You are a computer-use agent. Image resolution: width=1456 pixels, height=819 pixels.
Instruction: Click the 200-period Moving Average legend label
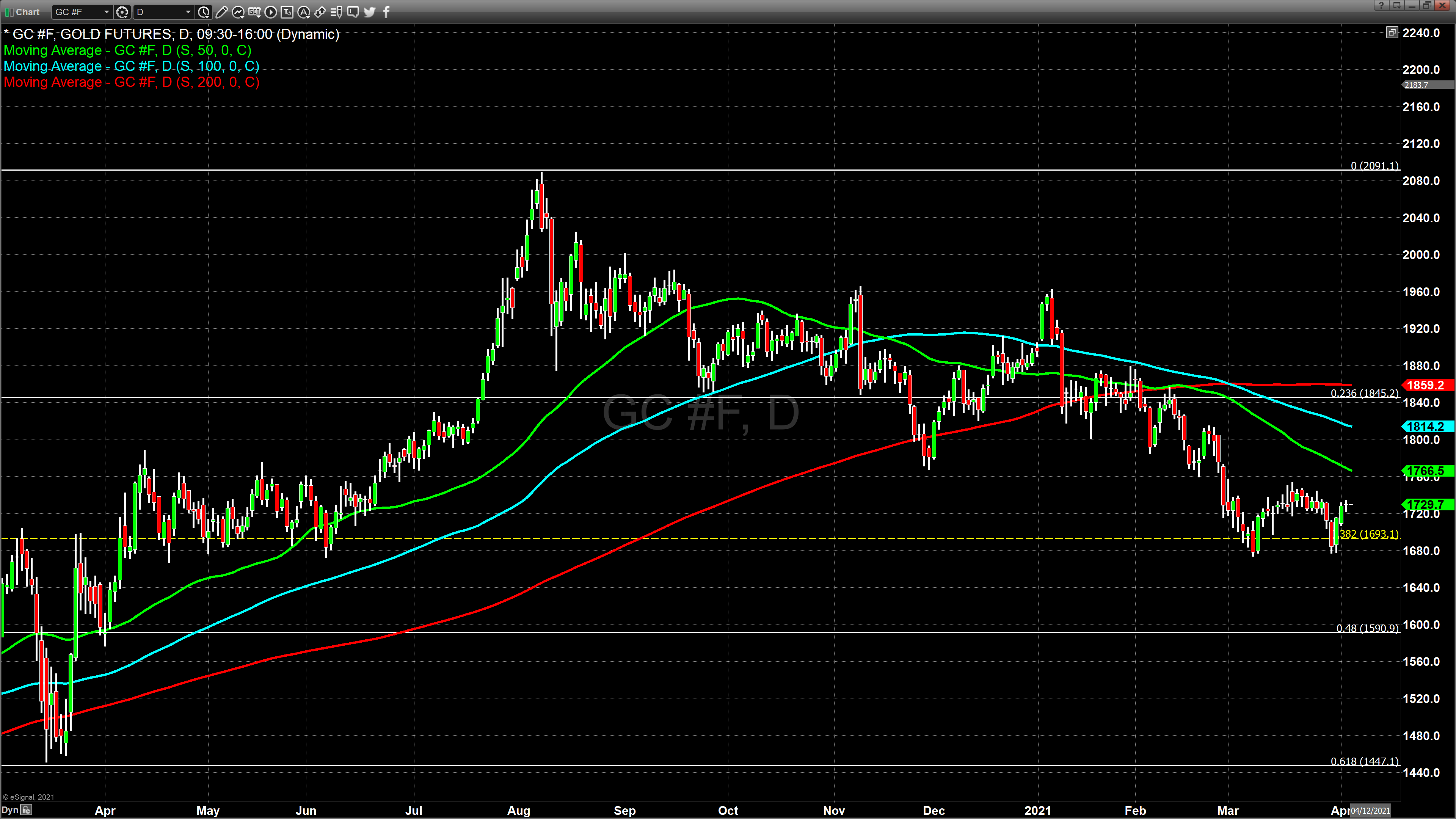[x=131, y=83]
